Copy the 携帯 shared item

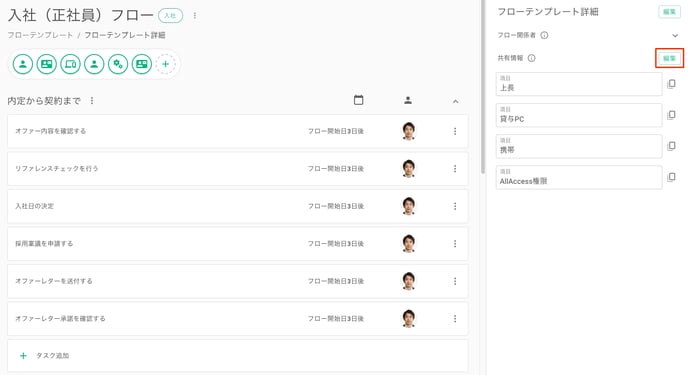point(671,146)
